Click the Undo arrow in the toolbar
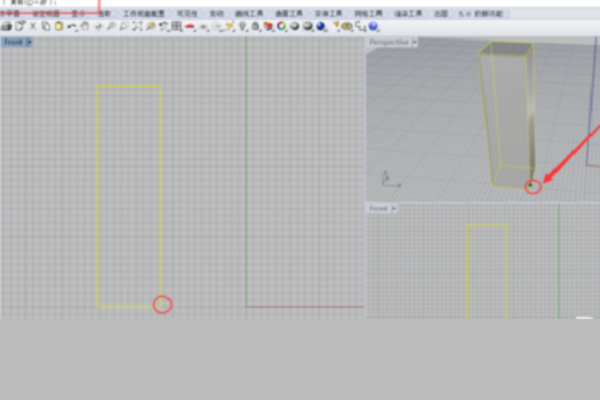600x400 pixels. tap(72, 26)
